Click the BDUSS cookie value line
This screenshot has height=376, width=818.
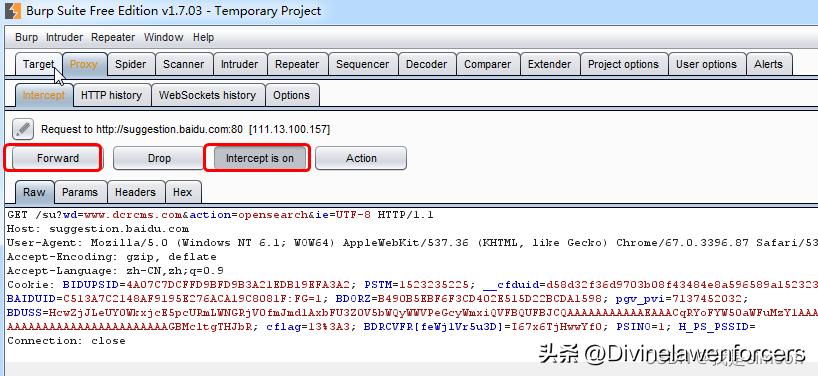point(412,313)
